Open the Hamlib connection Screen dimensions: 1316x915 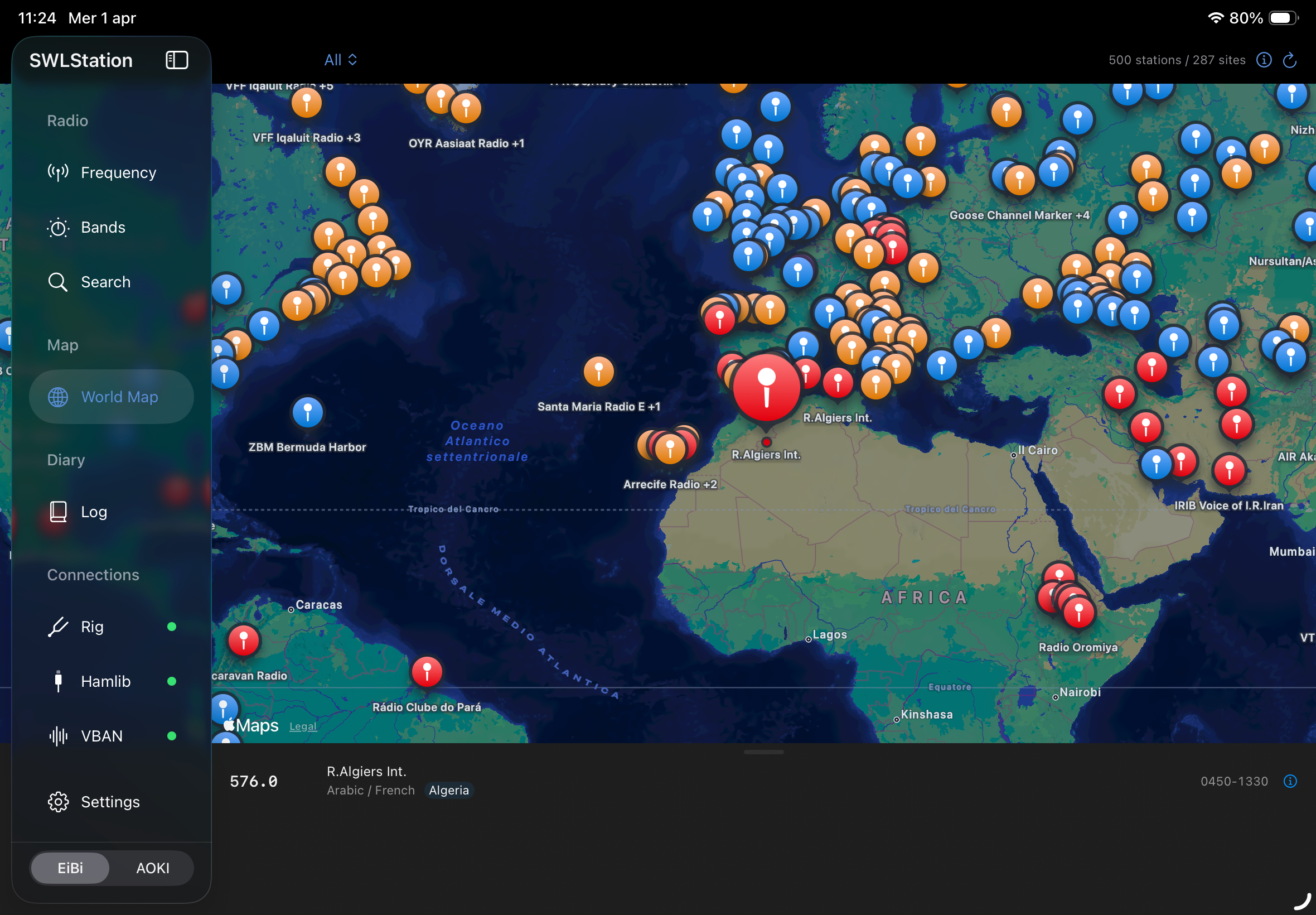pos(105,681)
